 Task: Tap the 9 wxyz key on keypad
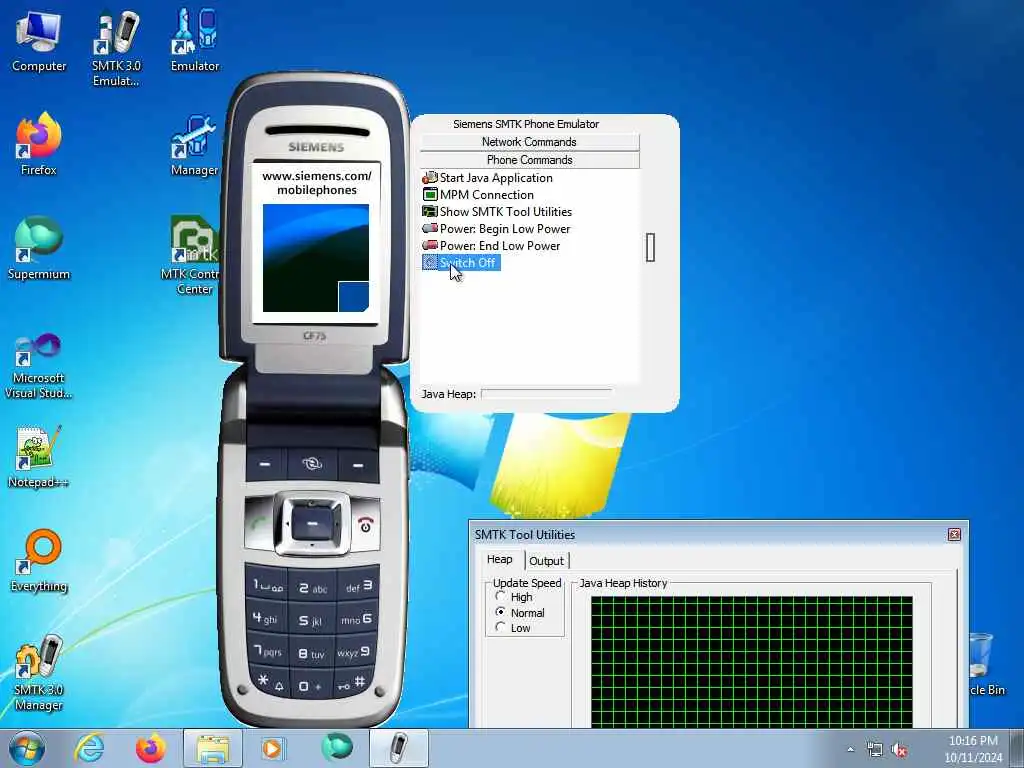pos(356,651)
